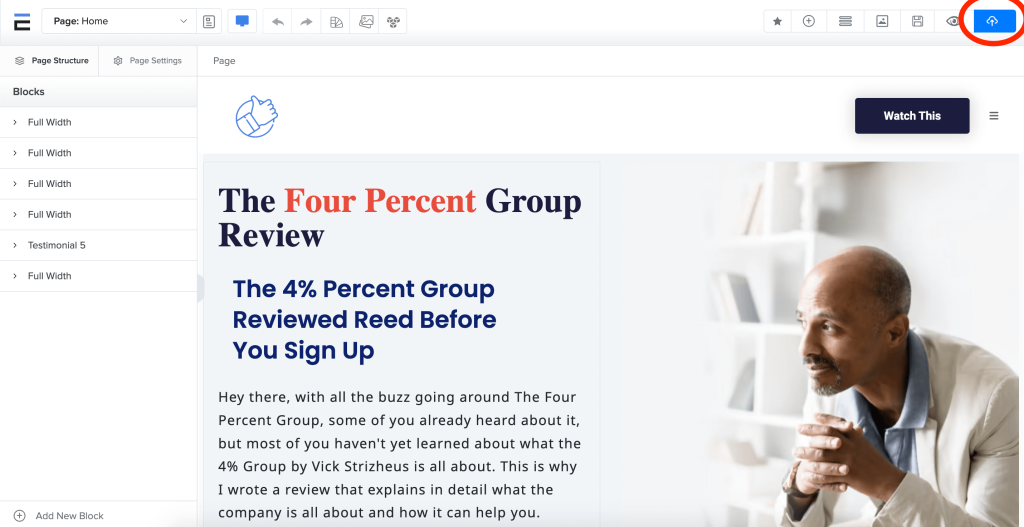Click Add New Block
Viewport: 1024px width, 527px height.
point(59,515)
